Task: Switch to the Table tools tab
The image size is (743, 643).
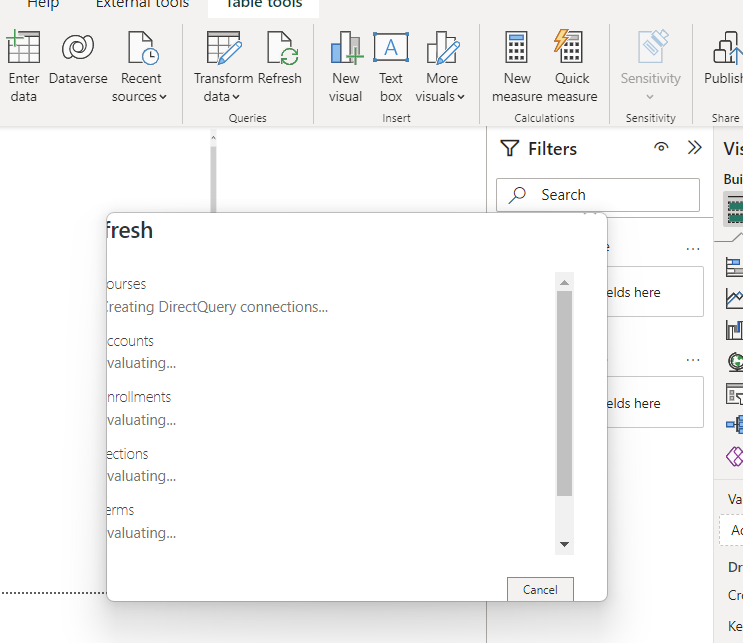Action: pyautogui.click(x=264, y=5)
